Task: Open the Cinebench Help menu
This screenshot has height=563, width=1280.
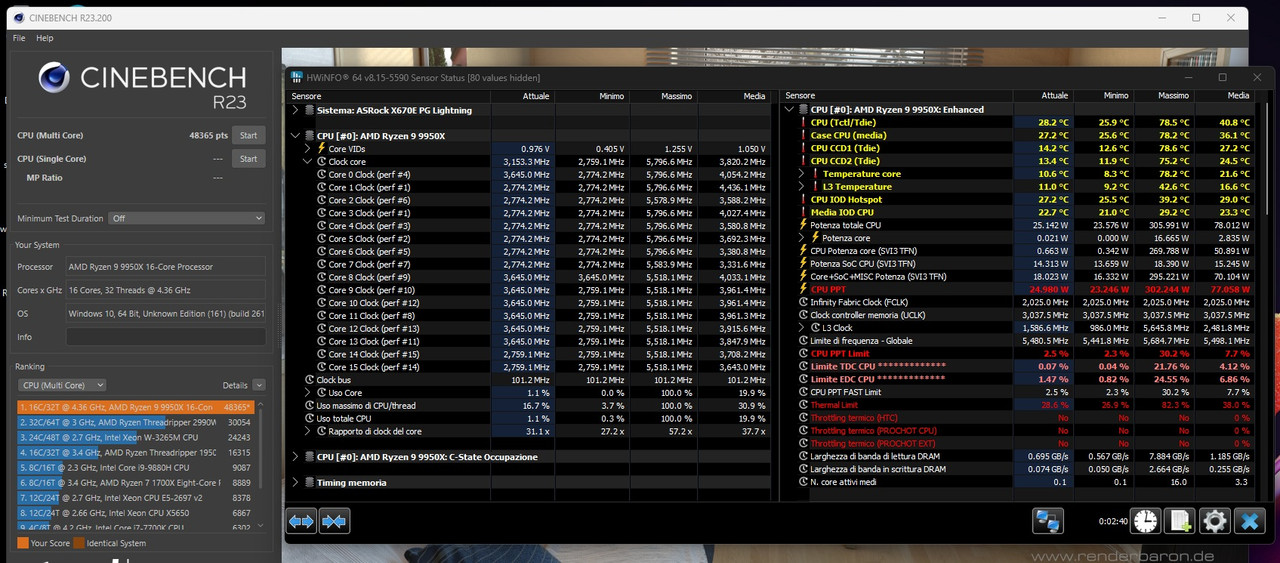Action: [45, 38]
